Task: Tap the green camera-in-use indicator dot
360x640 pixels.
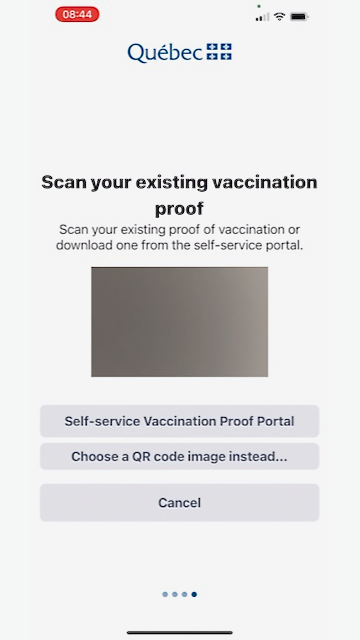Action: (259, 6)
